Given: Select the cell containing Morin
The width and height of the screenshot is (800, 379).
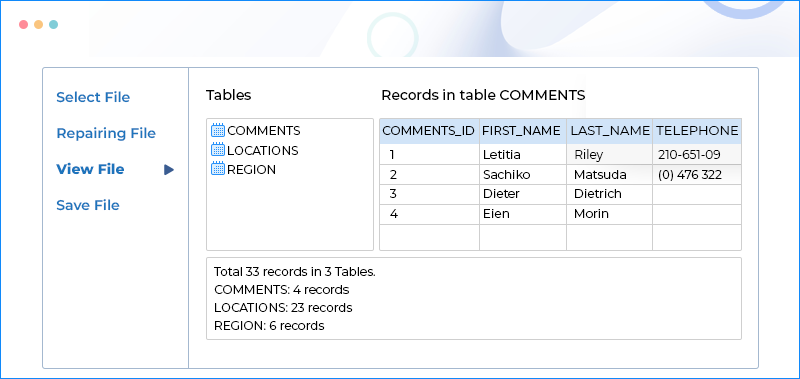Looking at the screenshot, I should pyautogui.click(x=610, y=214).
